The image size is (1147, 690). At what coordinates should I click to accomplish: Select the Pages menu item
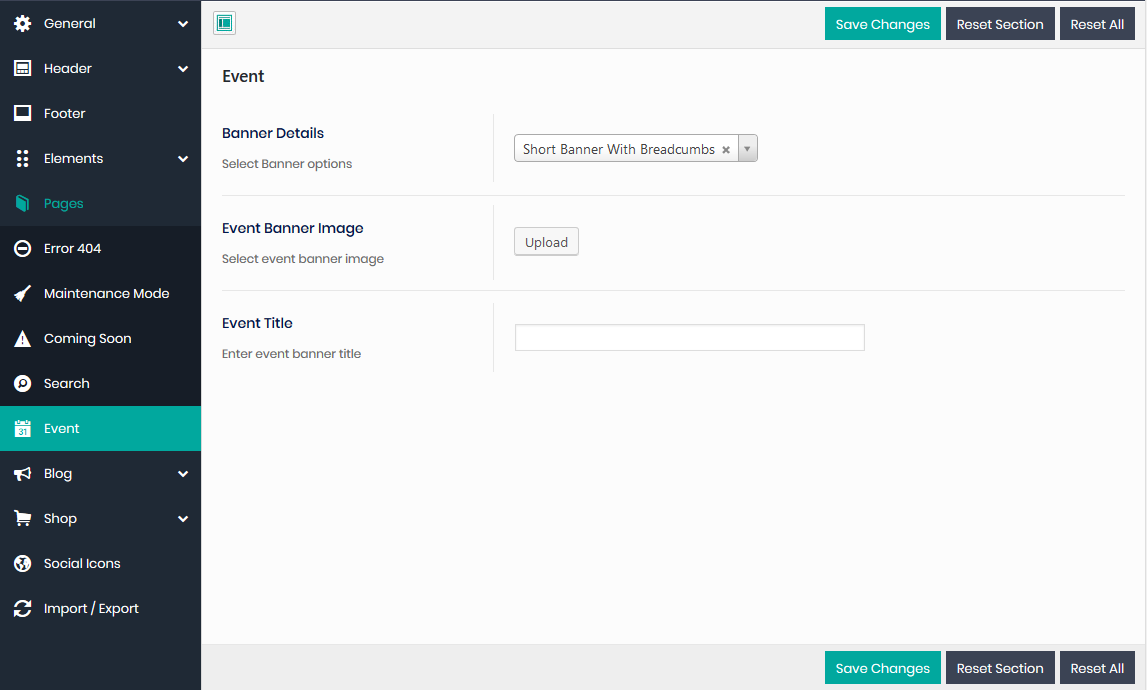[x=63, y=203]
